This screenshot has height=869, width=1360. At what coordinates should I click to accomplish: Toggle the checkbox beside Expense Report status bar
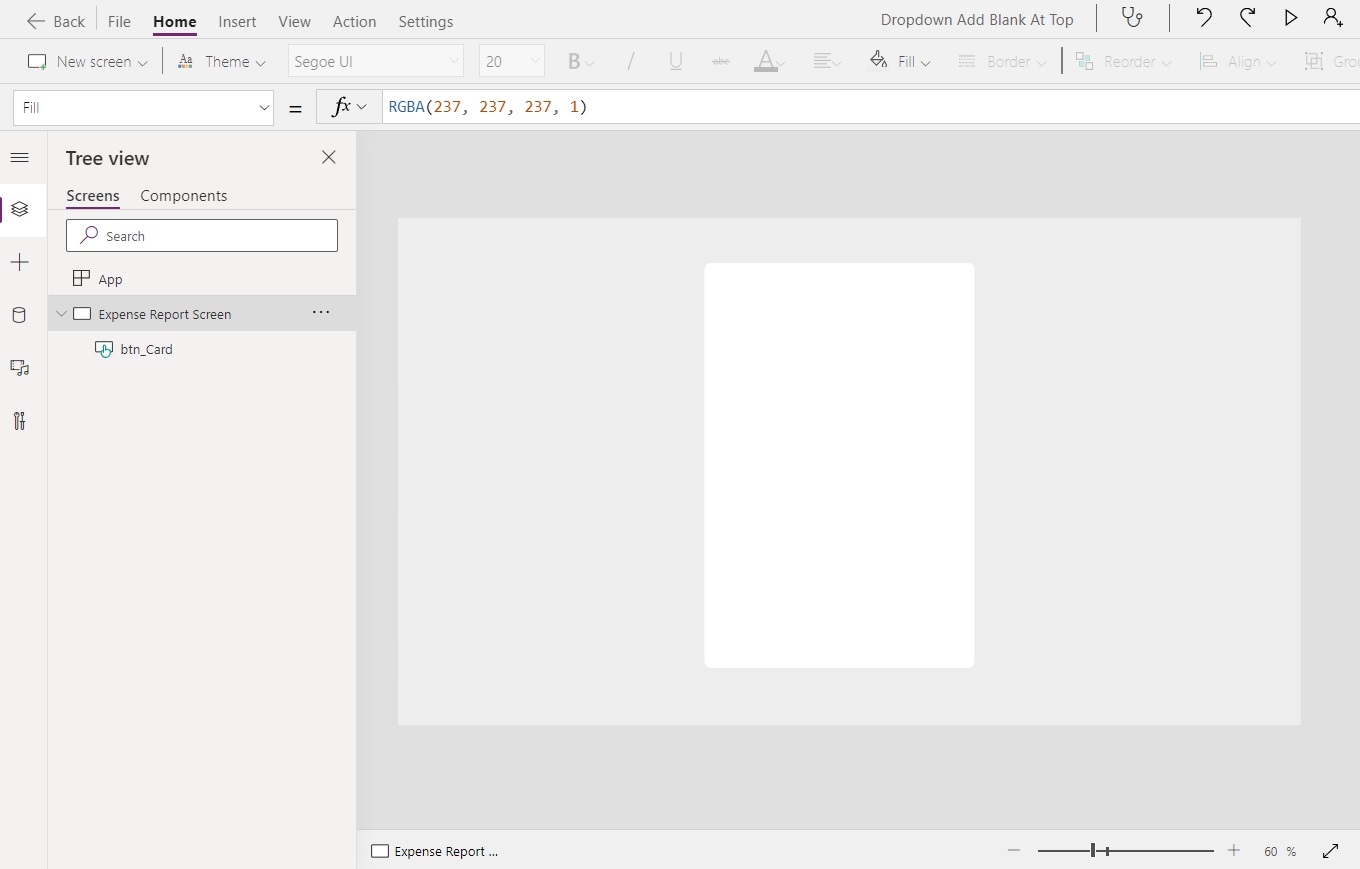click(379, 851)
